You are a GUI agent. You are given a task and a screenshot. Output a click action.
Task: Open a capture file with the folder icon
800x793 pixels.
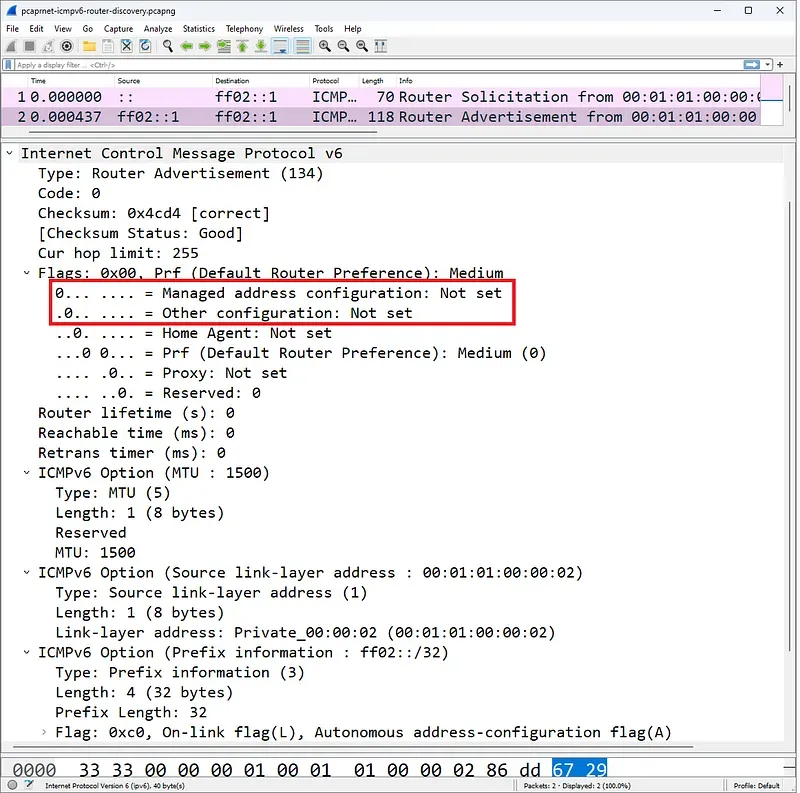[89, 46]
